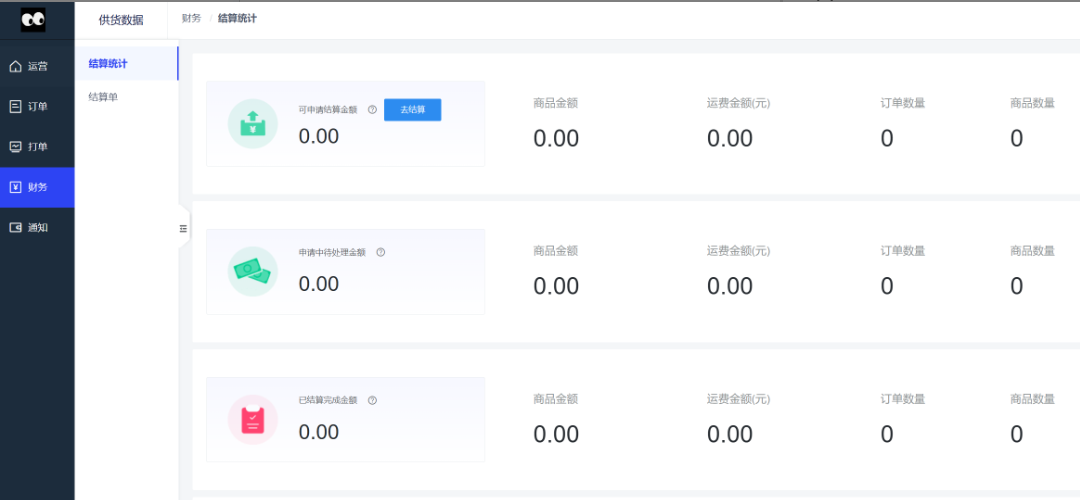
Task: Click help icon beside 可申请结算金额
Action: point(372,110)
